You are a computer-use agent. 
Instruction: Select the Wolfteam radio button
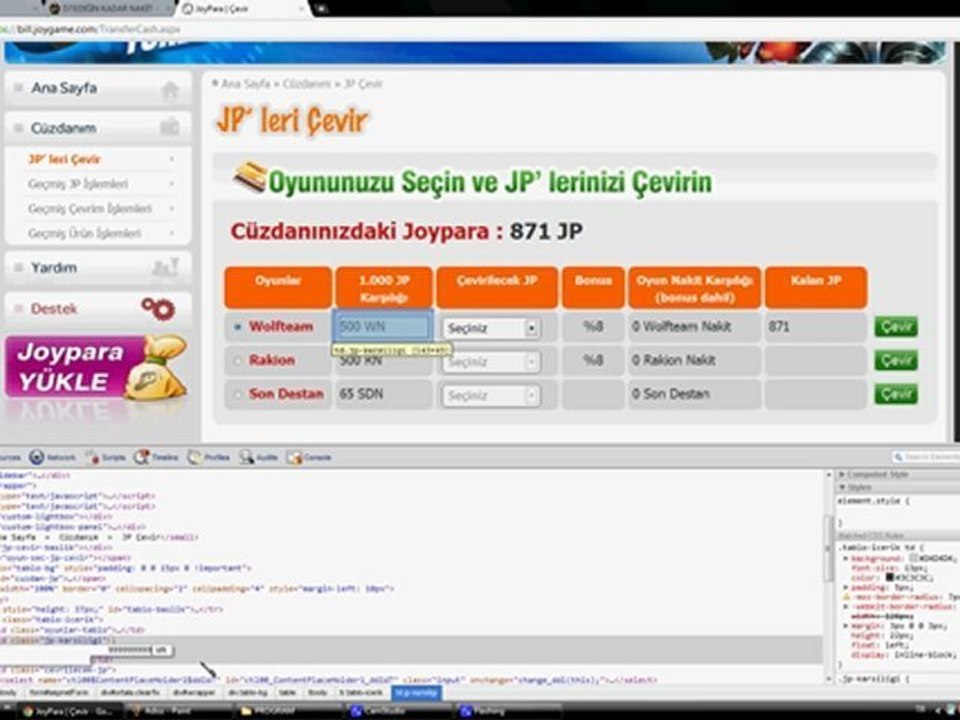pyautogui.click(x=238, y=327)
